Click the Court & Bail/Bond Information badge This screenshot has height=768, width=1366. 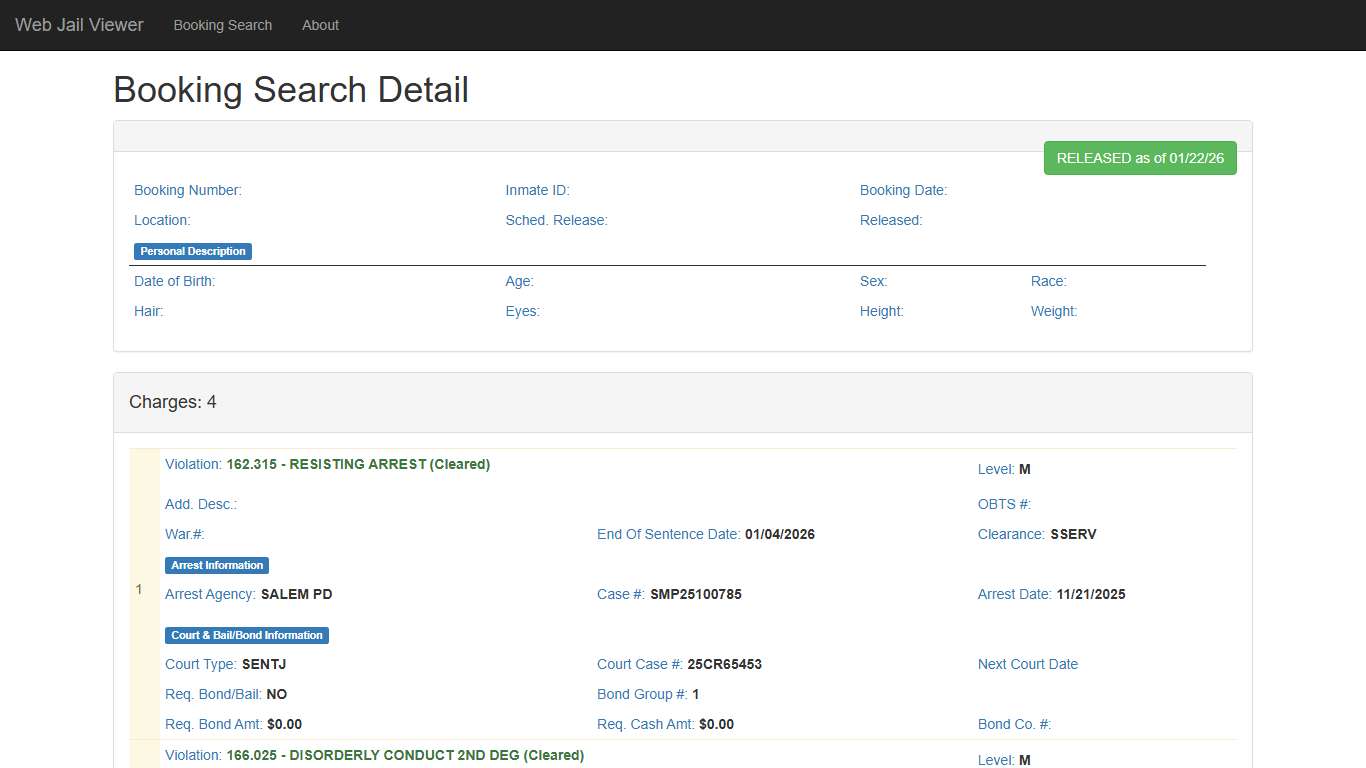(x=246, y=635)
